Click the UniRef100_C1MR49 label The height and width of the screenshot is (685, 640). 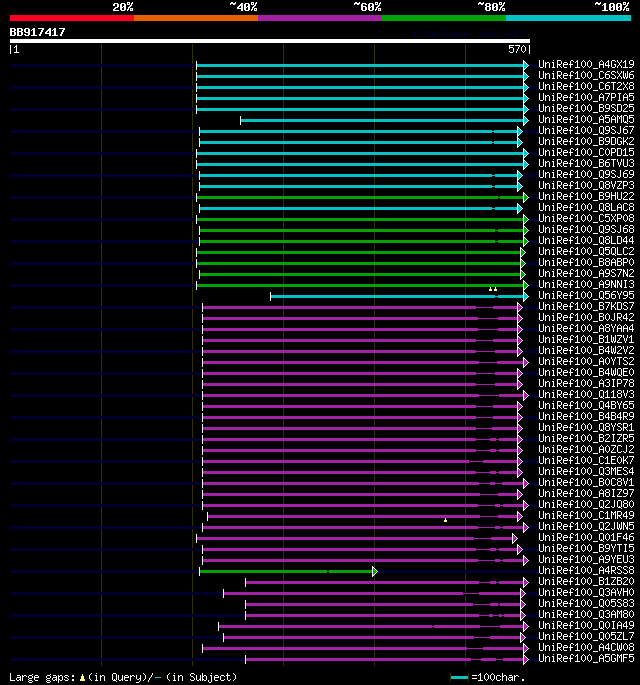click(x=586, y=515)
